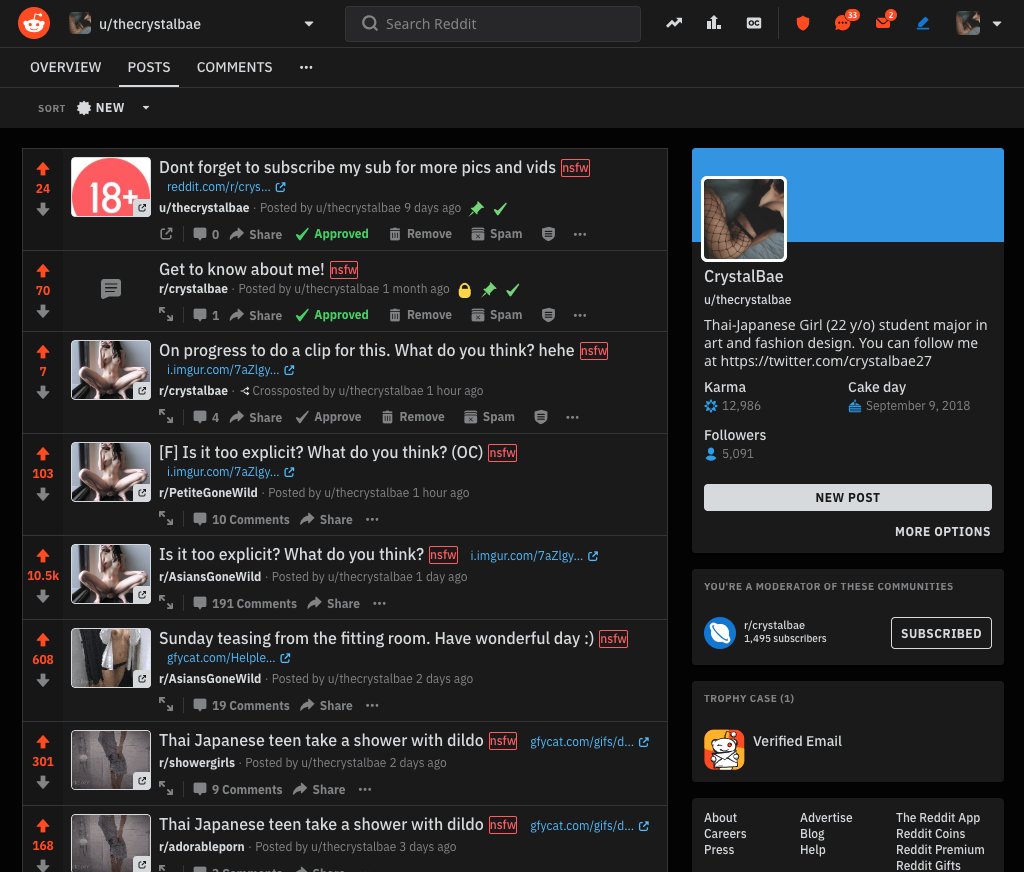
Task: Remove the 'Get to know about me!' post
Action: pyautogui.click(x=421, y=315)
